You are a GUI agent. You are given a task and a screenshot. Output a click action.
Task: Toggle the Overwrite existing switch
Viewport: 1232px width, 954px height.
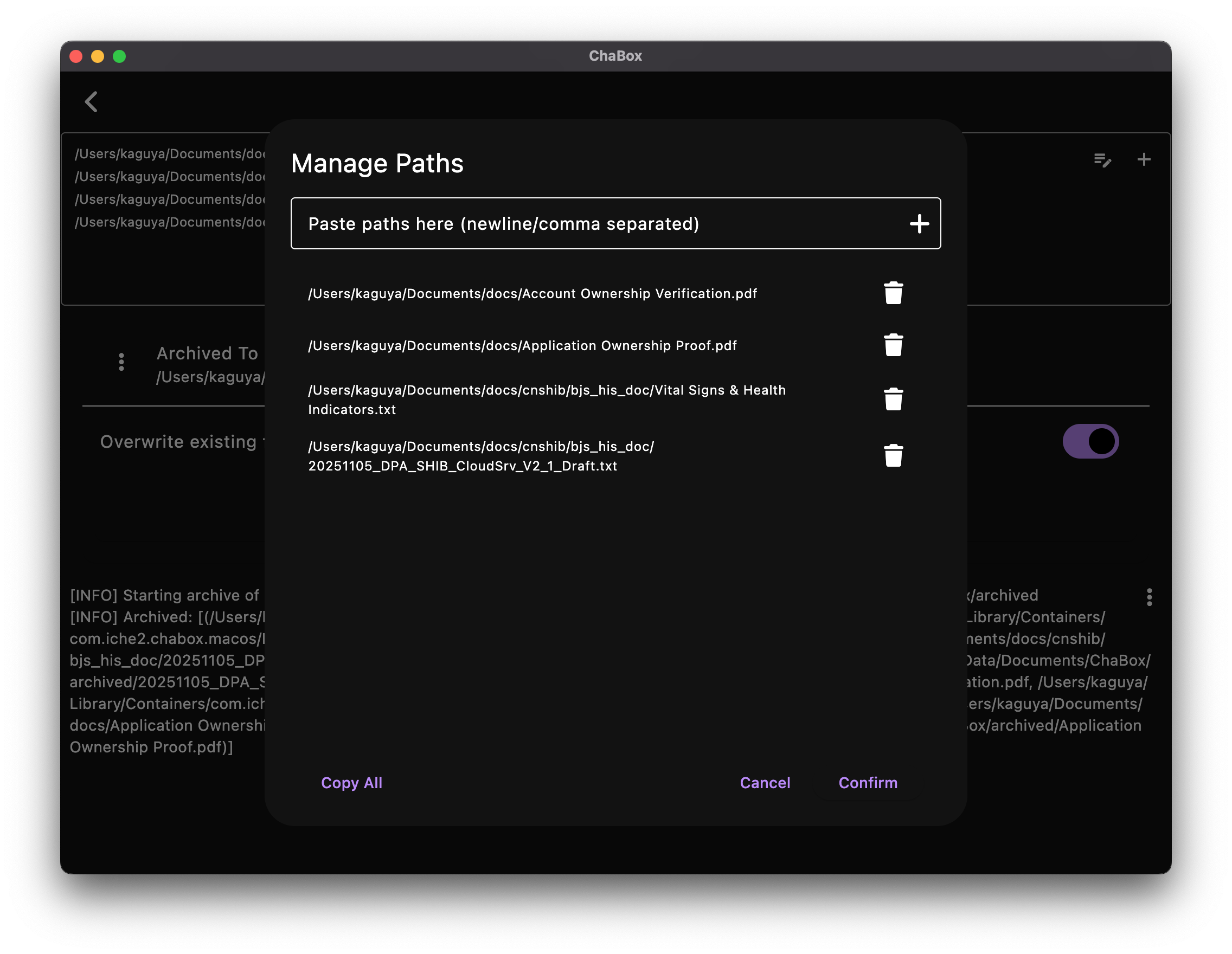[1090, 441]
